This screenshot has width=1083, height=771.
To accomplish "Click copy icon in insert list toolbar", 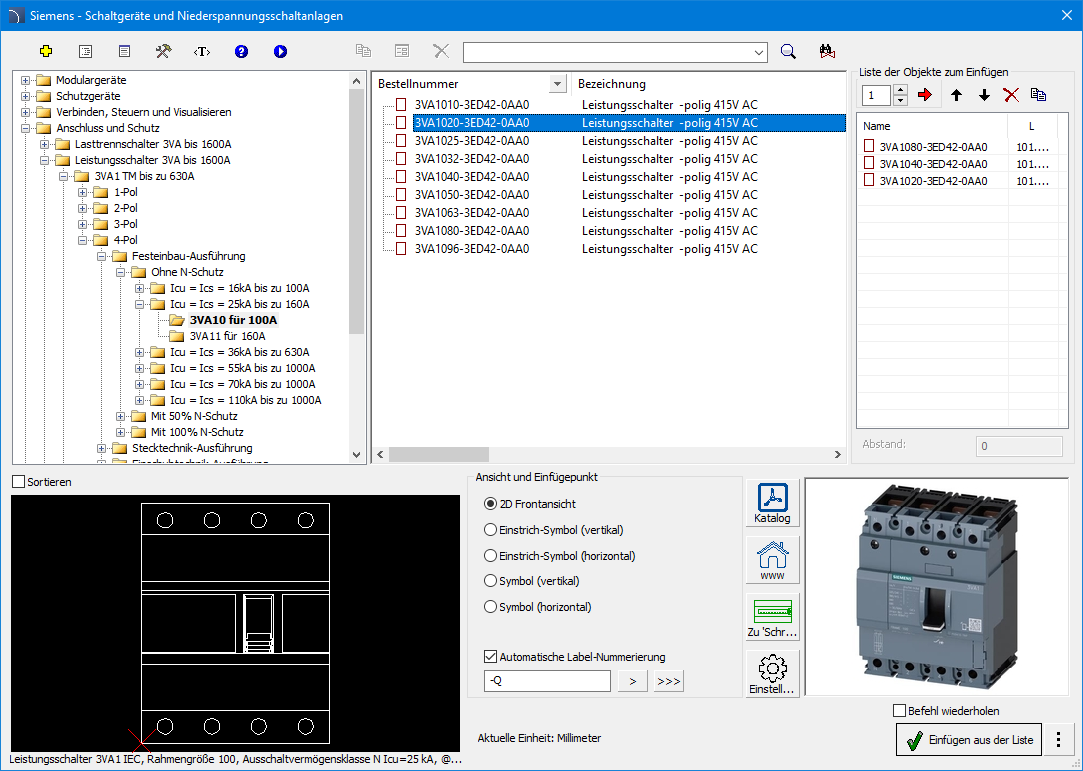I will click(x=1038, y=95).
